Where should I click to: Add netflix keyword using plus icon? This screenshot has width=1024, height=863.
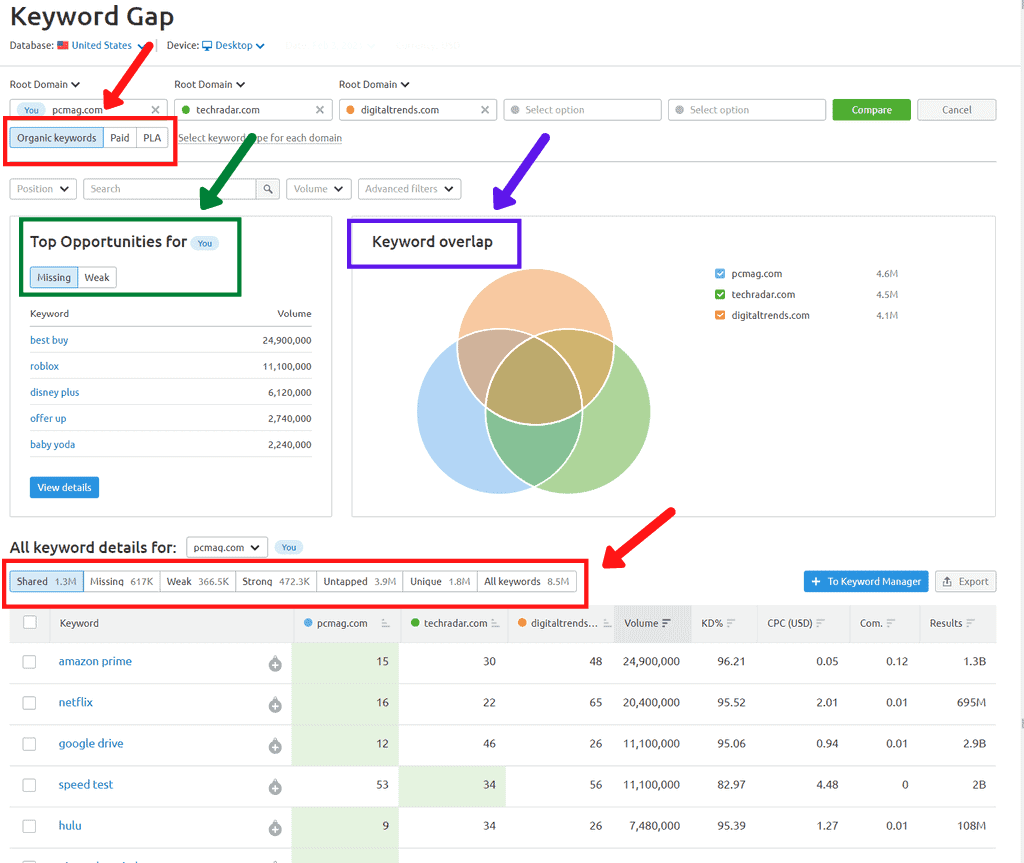tap(275, 706)
